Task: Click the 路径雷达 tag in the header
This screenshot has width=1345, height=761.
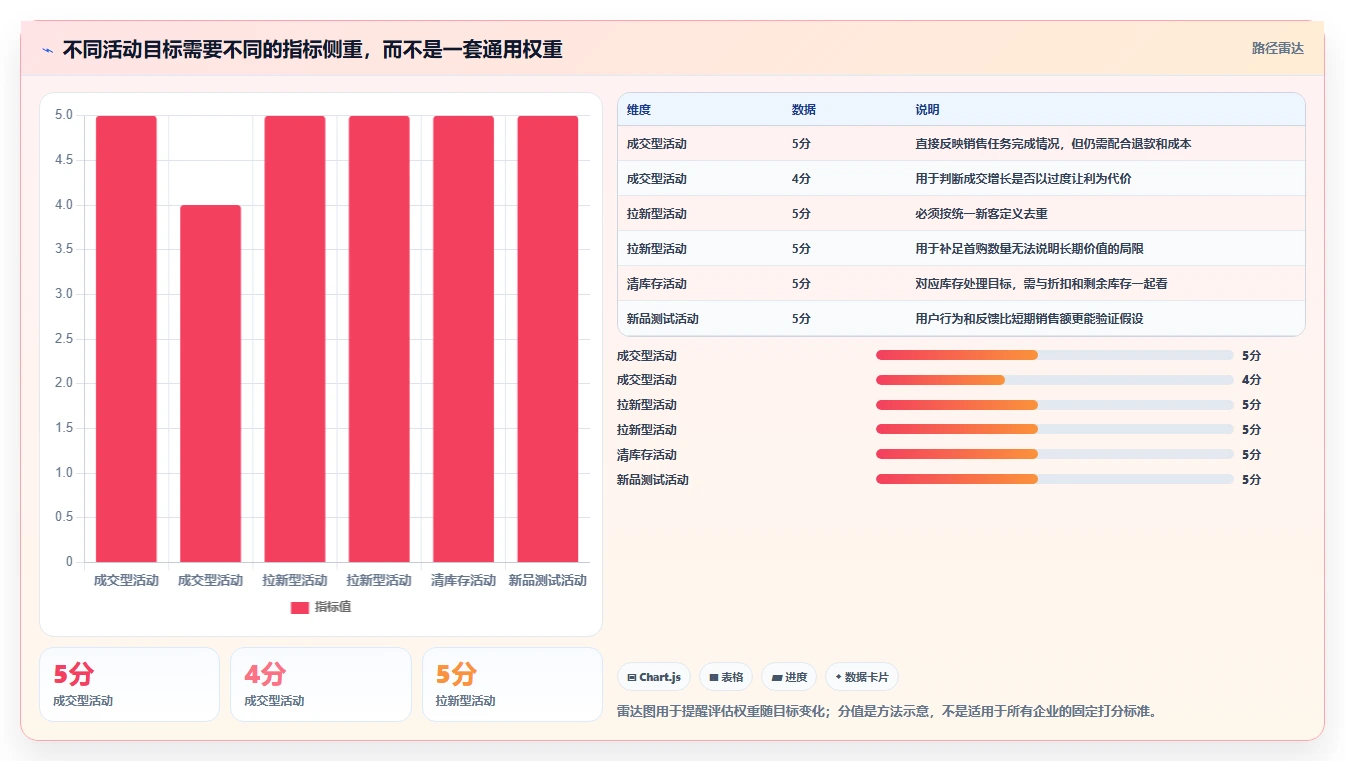Action: [x=1277, y=48]
